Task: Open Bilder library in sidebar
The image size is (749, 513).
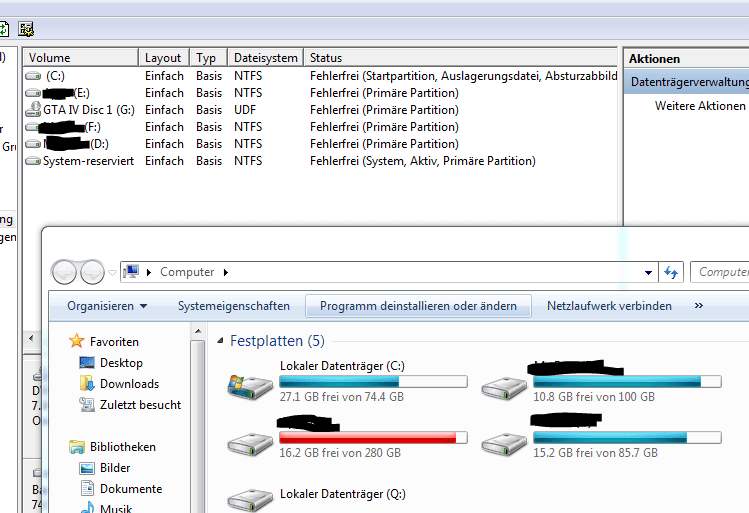Action: (115, 468)
